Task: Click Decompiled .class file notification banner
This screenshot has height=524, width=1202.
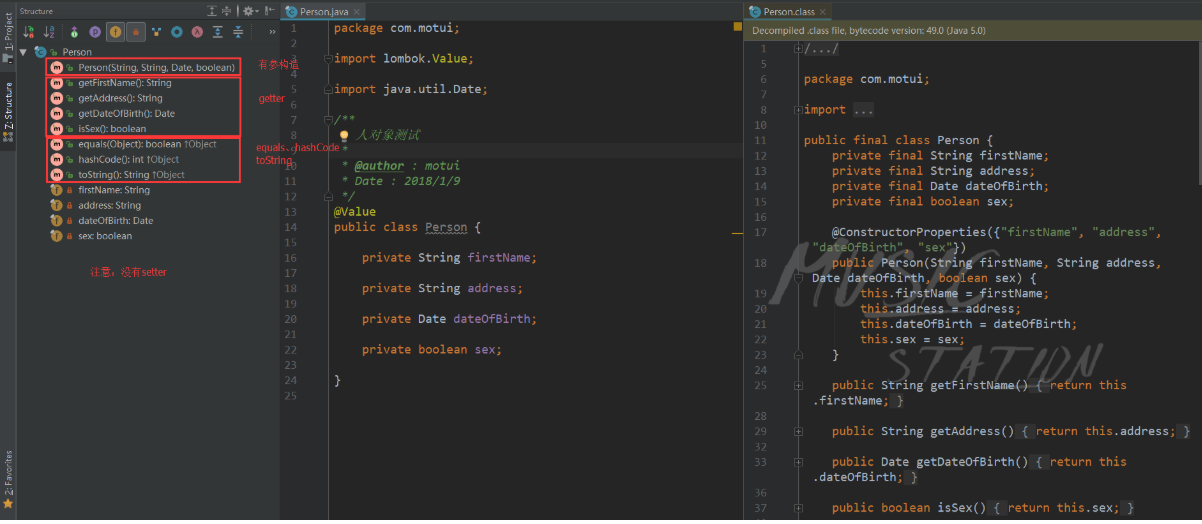Action: point(972,30)
